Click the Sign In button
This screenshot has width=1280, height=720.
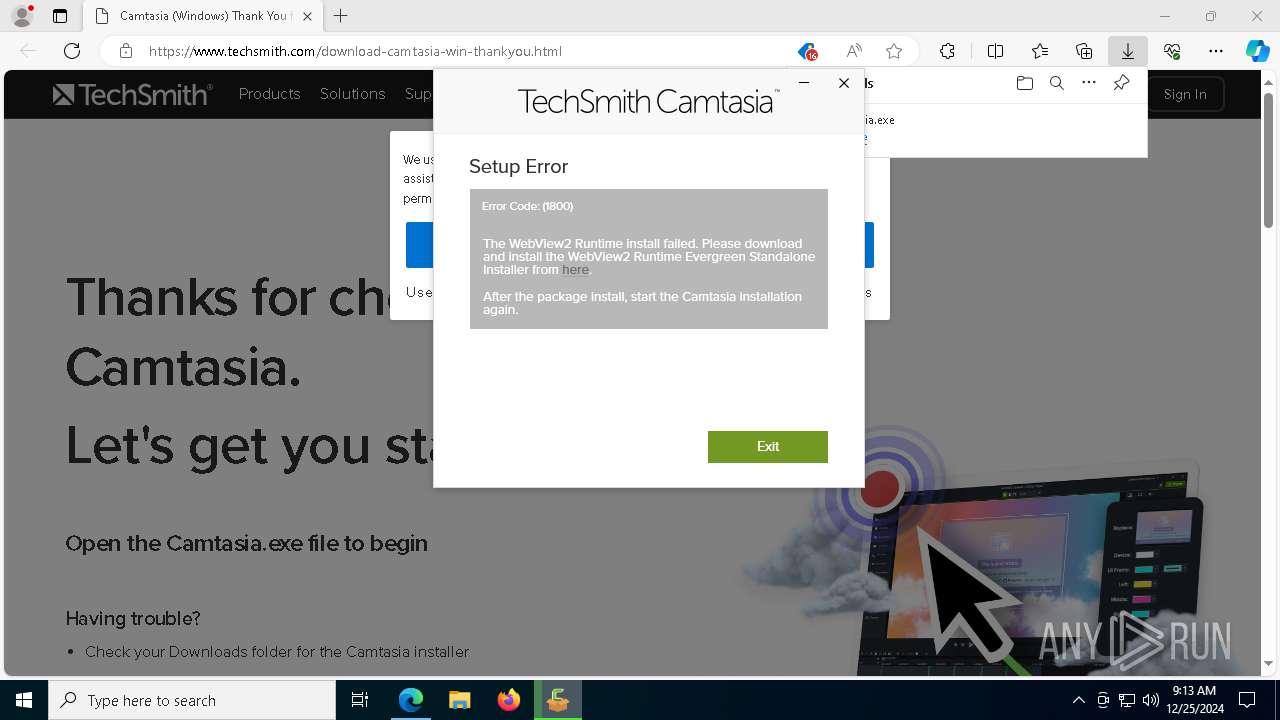(1185, 94)
